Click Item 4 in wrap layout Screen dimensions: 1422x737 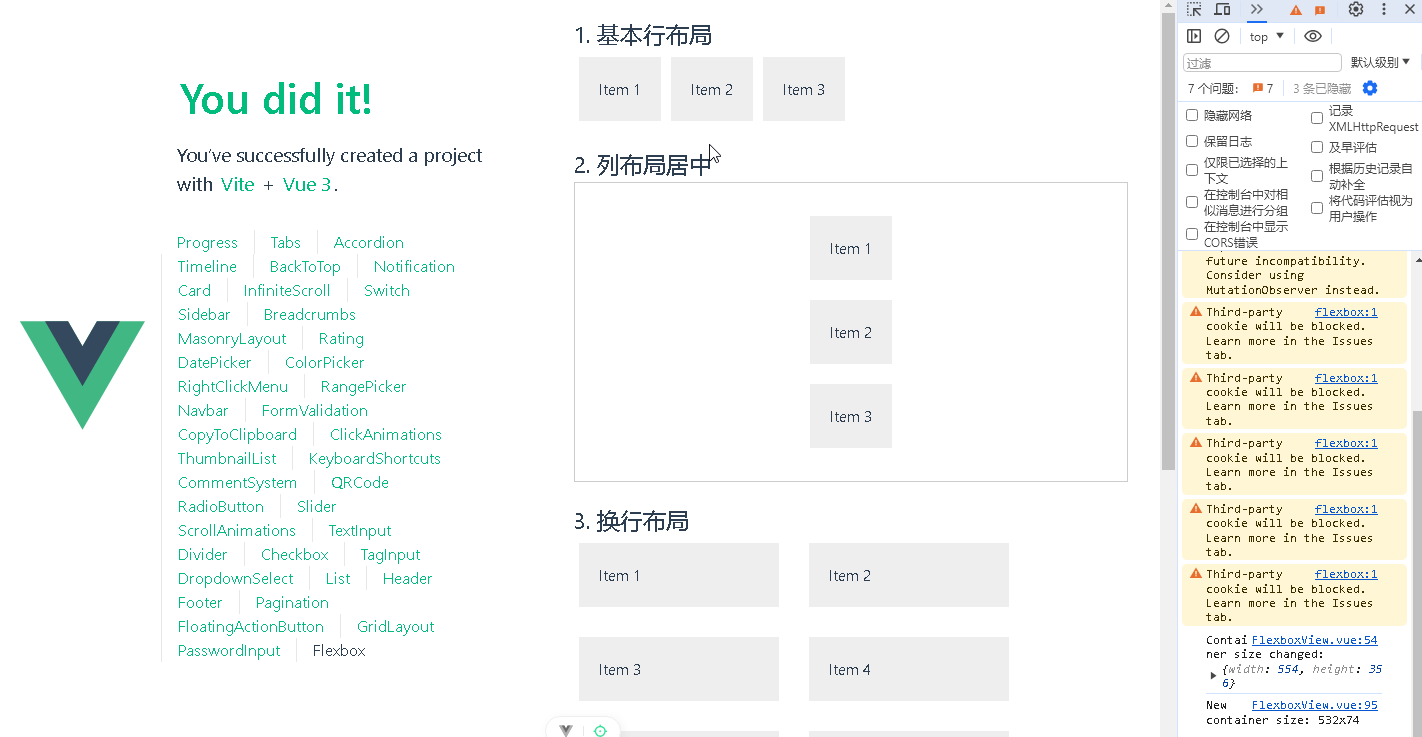tap(909, 669)
